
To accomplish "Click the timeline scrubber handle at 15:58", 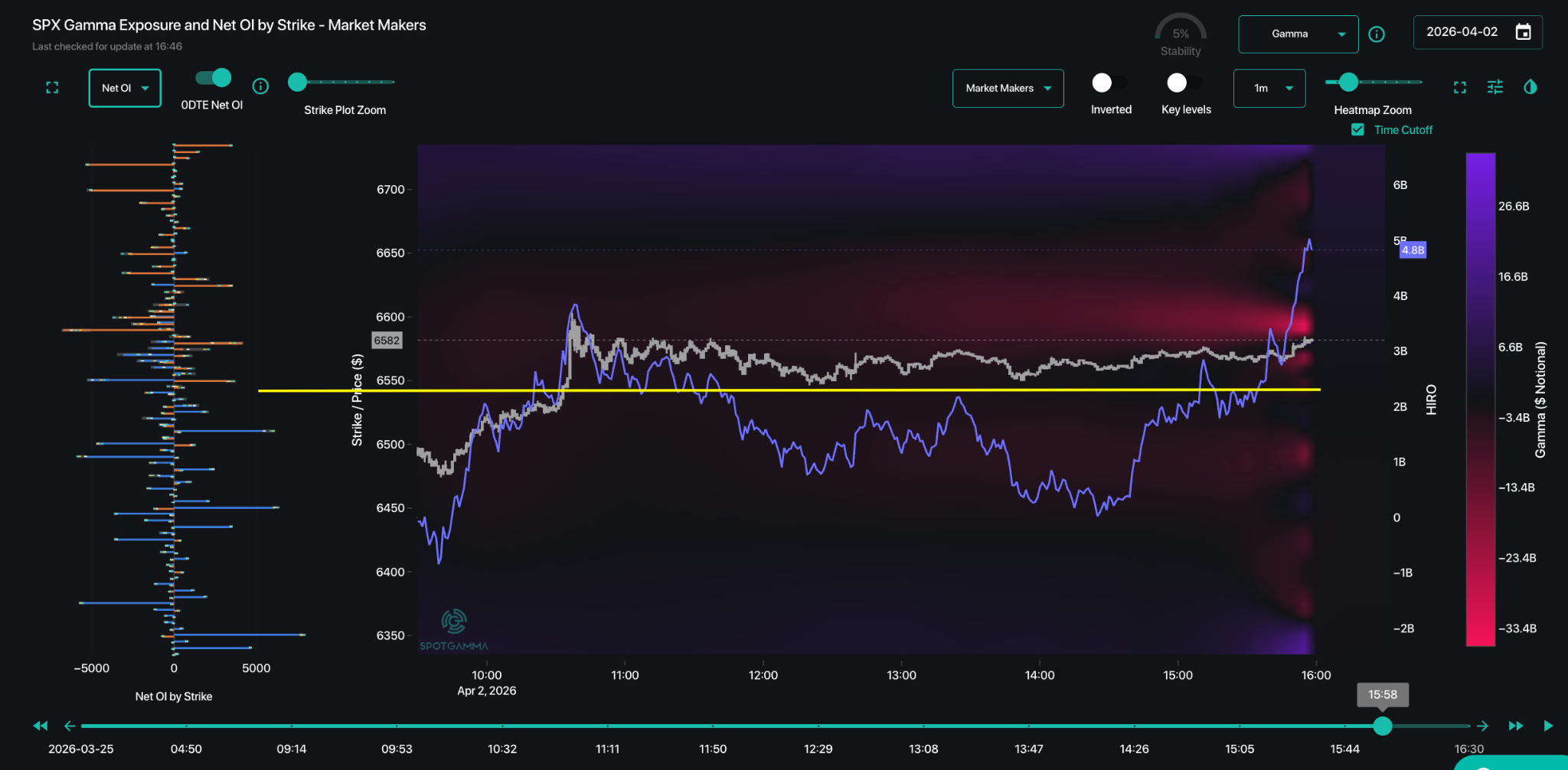I will click(1383, 726).
